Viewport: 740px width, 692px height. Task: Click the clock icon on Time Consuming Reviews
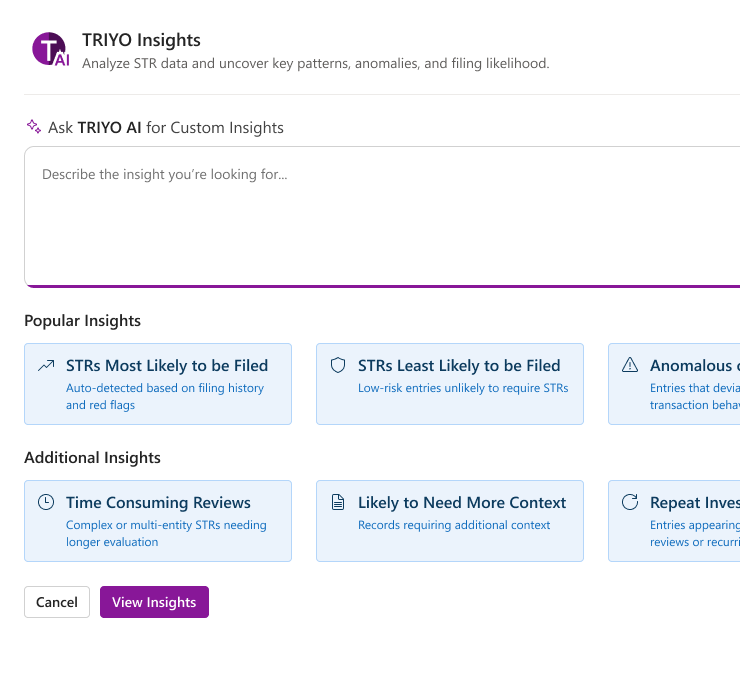click(x=46, y=503)
